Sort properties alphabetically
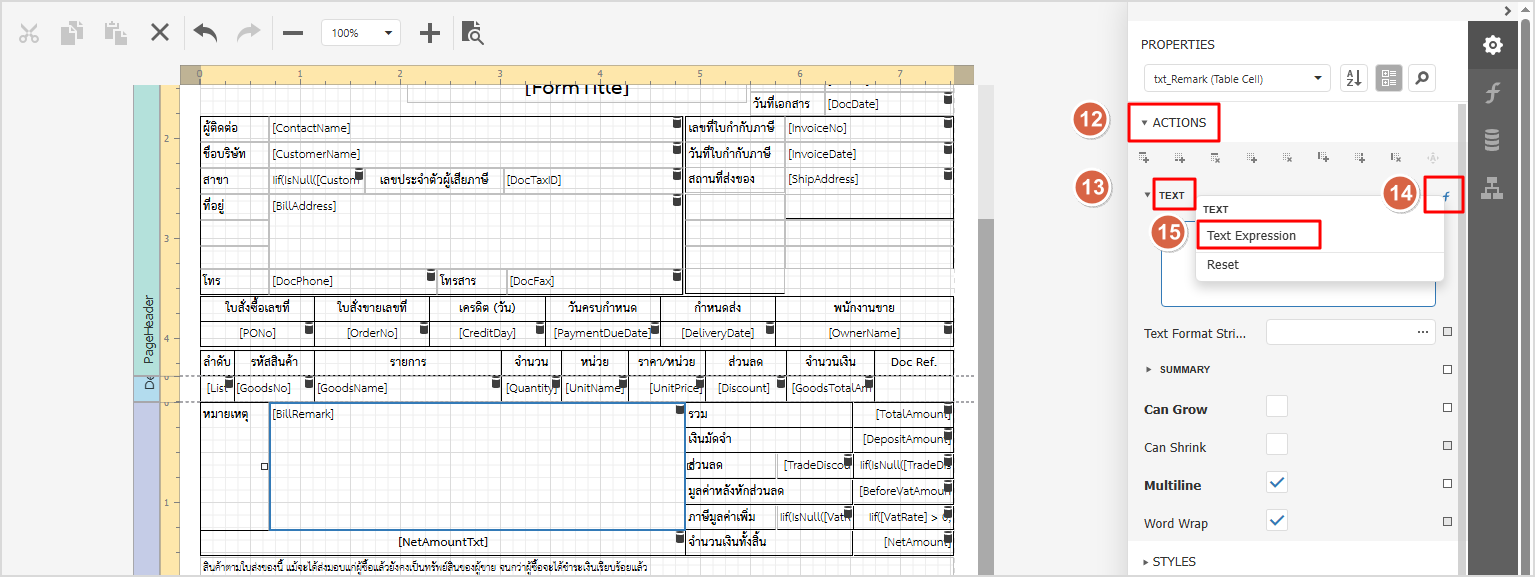1535x577 pixels. coord(1353,78)
